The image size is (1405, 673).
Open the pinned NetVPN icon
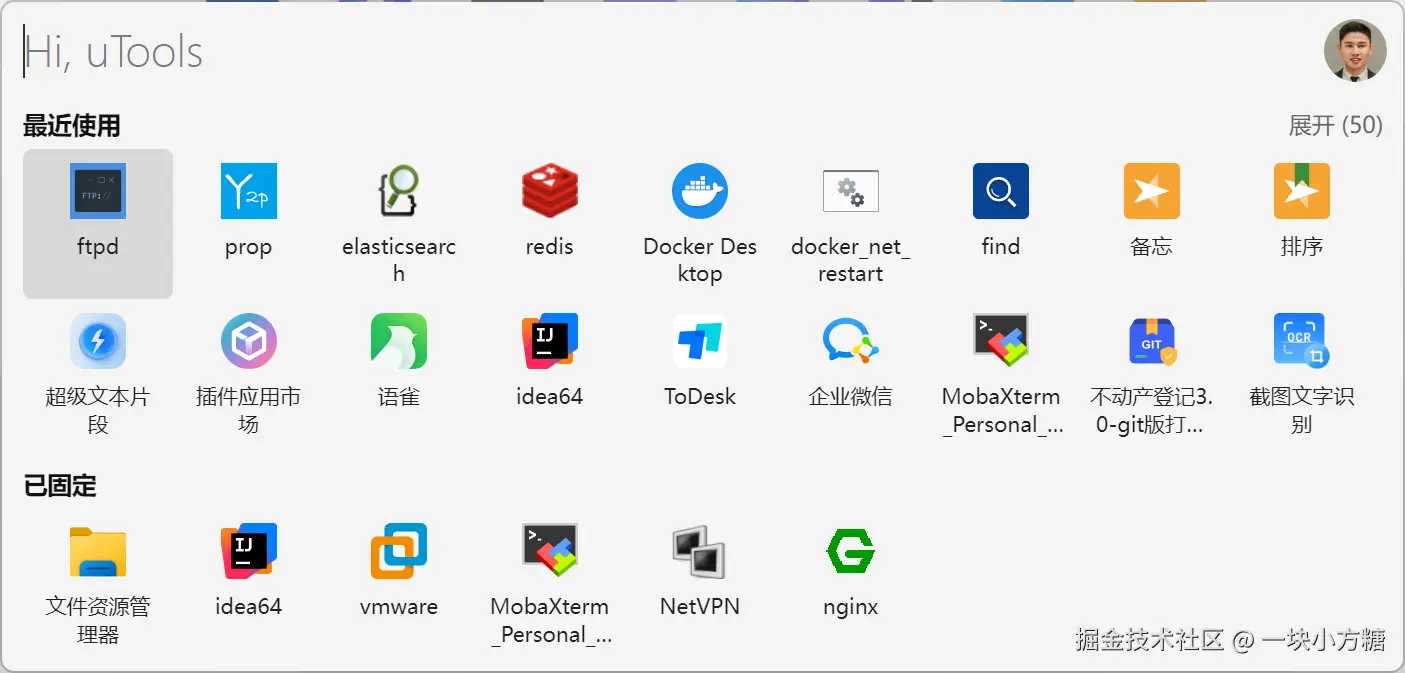[x=700, y=551]
